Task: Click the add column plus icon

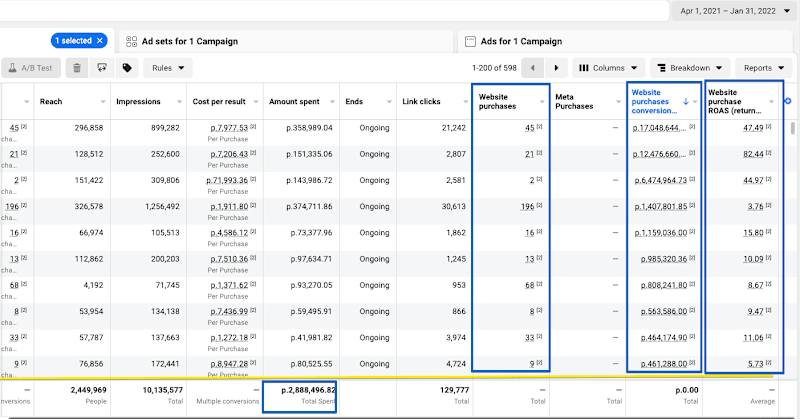Action: (x=788, y=101)
